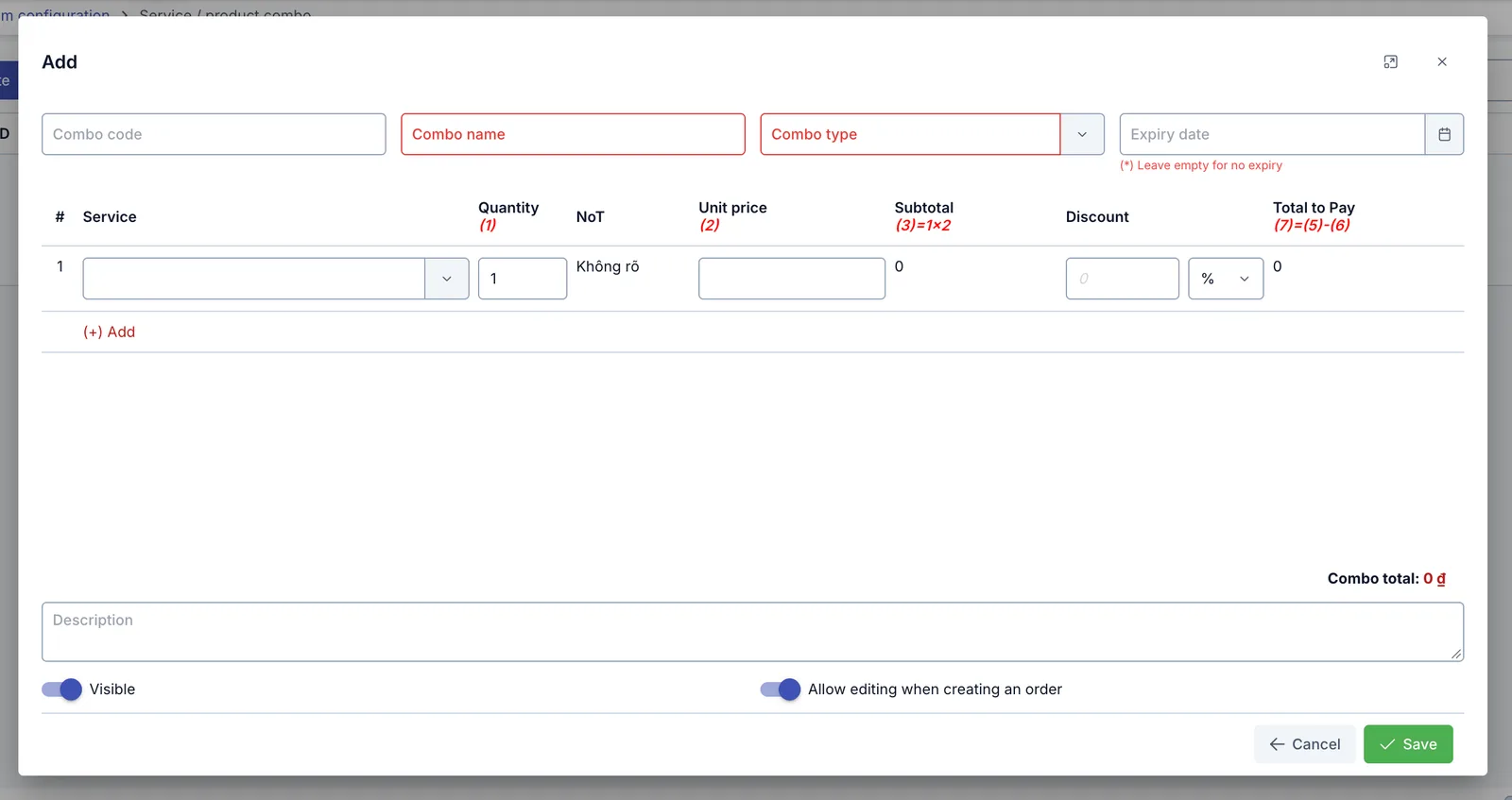
Task: Click the 'Unit price' column header
Action: click(732, 208)
